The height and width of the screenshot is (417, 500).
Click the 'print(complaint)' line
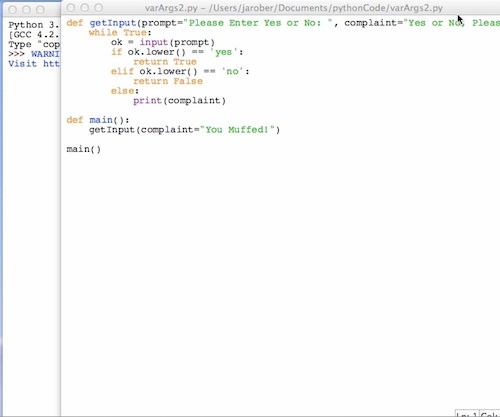pos(180,100)
